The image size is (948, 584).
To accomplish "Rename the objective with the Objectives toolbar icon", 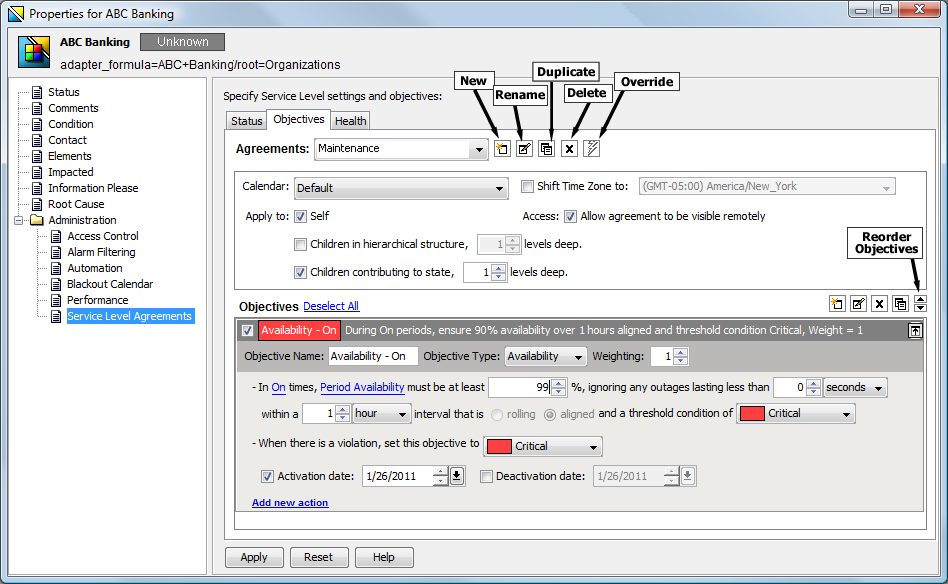I will tap(858, 303).
